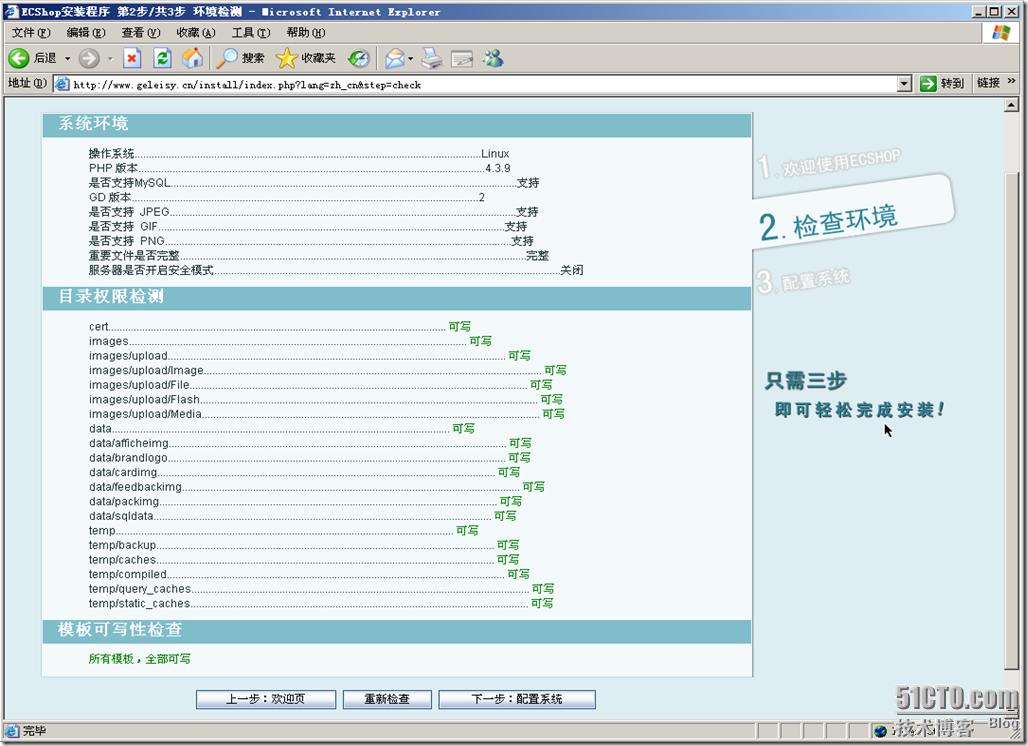
Task: Click the temp/static_caches directory row
Action: point(321,603)
